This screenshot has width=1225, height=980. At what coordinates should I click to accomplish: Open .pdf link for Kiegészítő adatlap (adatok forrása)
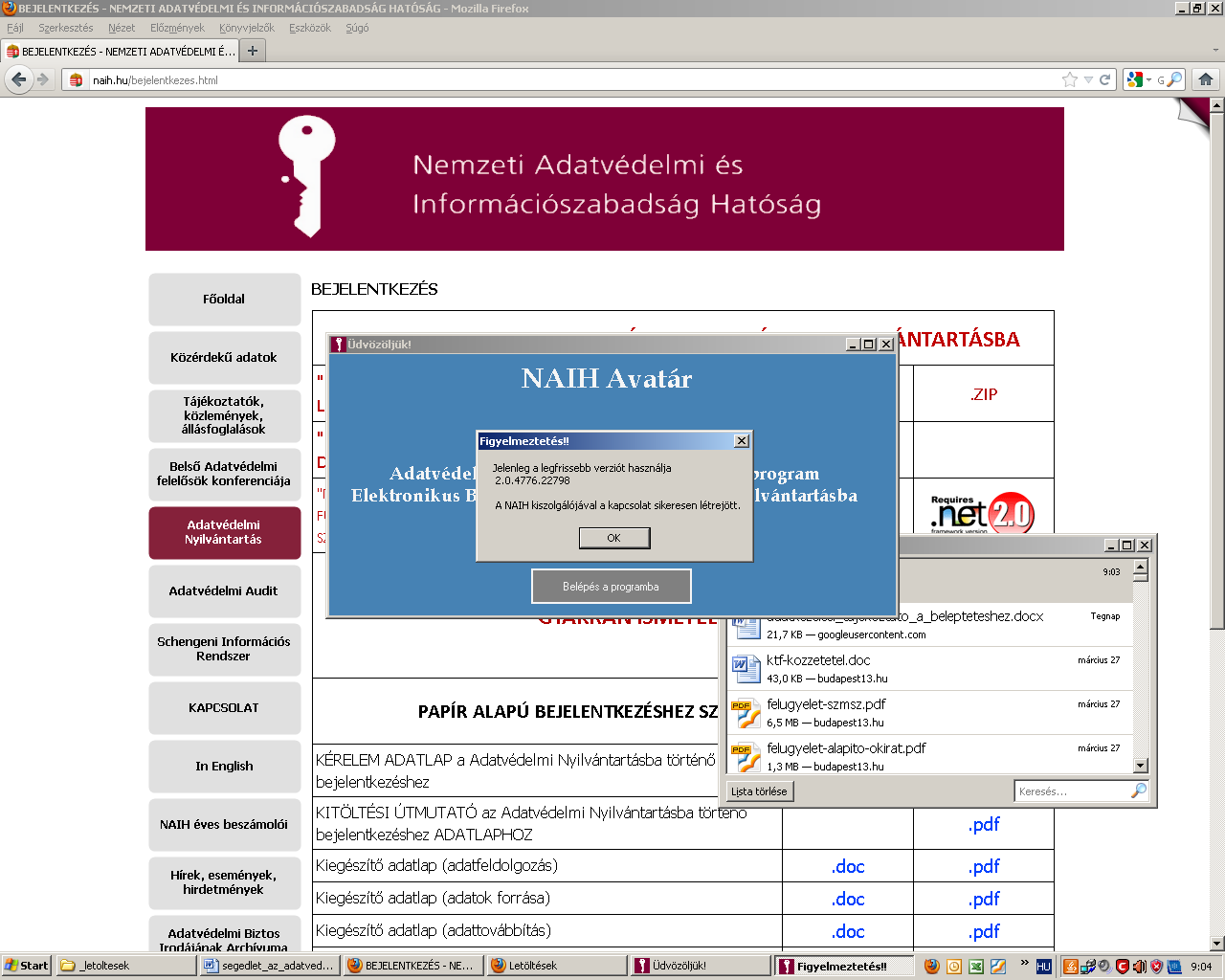pos(984,899)
